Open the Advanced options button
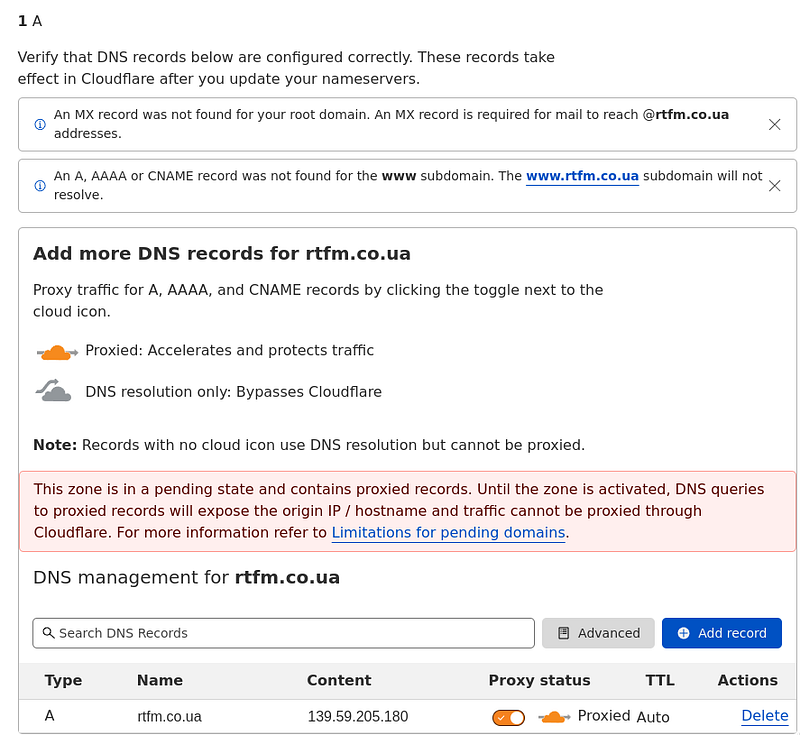 [x=598, y=633]
